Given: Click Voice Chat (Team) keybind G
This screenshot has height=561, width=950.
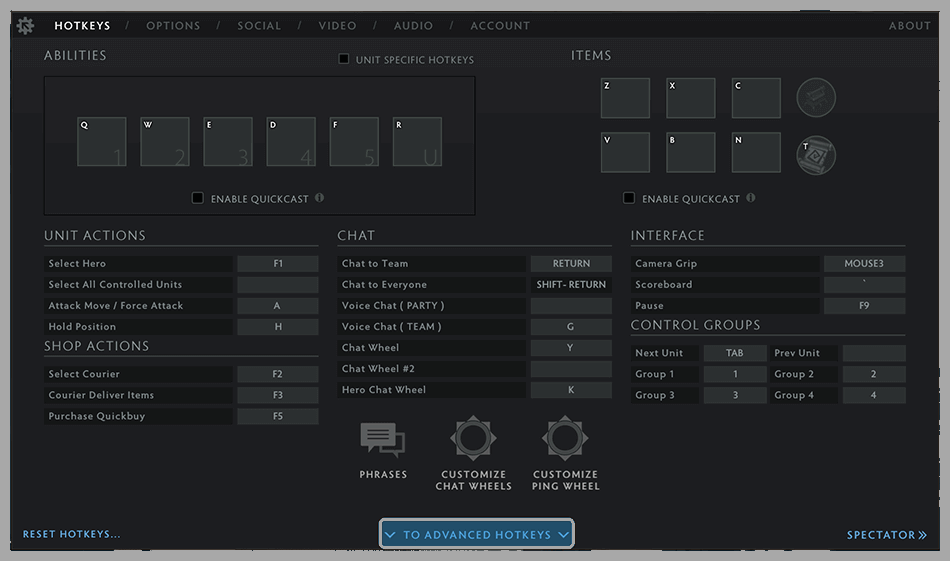Looking at the screenshot, I should (571, 327).
